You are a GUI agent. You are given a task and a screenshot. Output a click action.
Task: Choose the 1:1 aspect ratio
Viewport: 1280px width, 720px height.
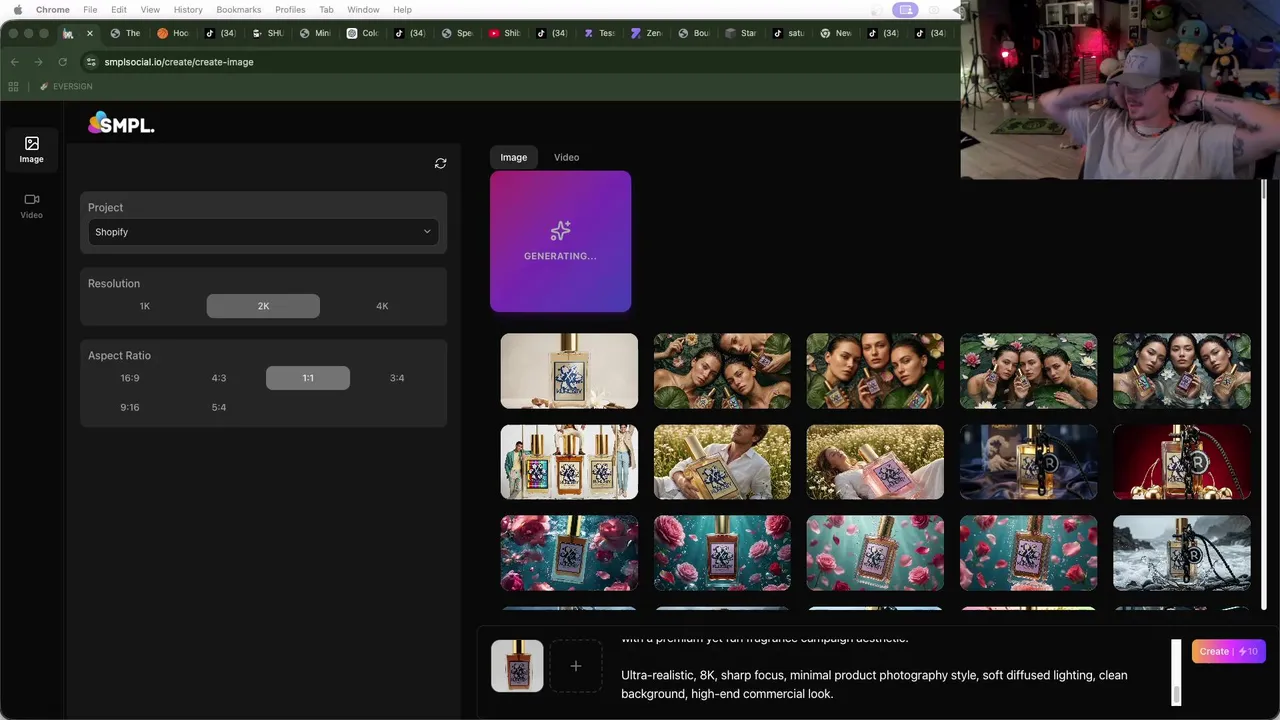(x=308, y=378)
